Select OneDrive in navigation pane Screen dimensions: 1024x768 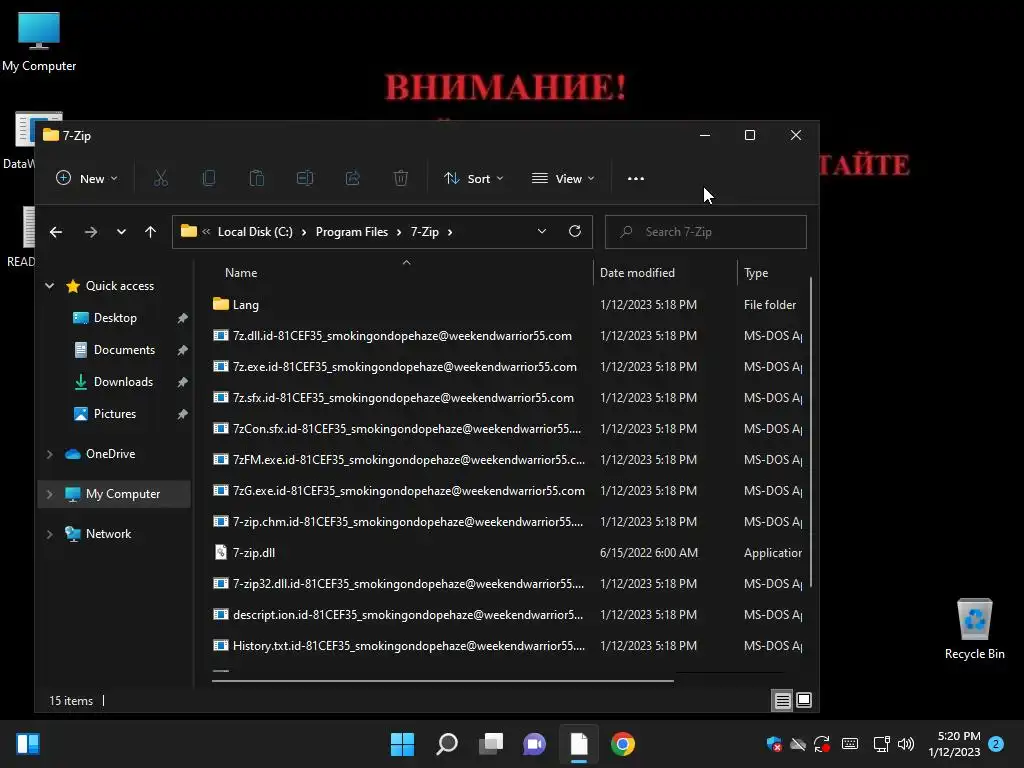coord(110,454)
